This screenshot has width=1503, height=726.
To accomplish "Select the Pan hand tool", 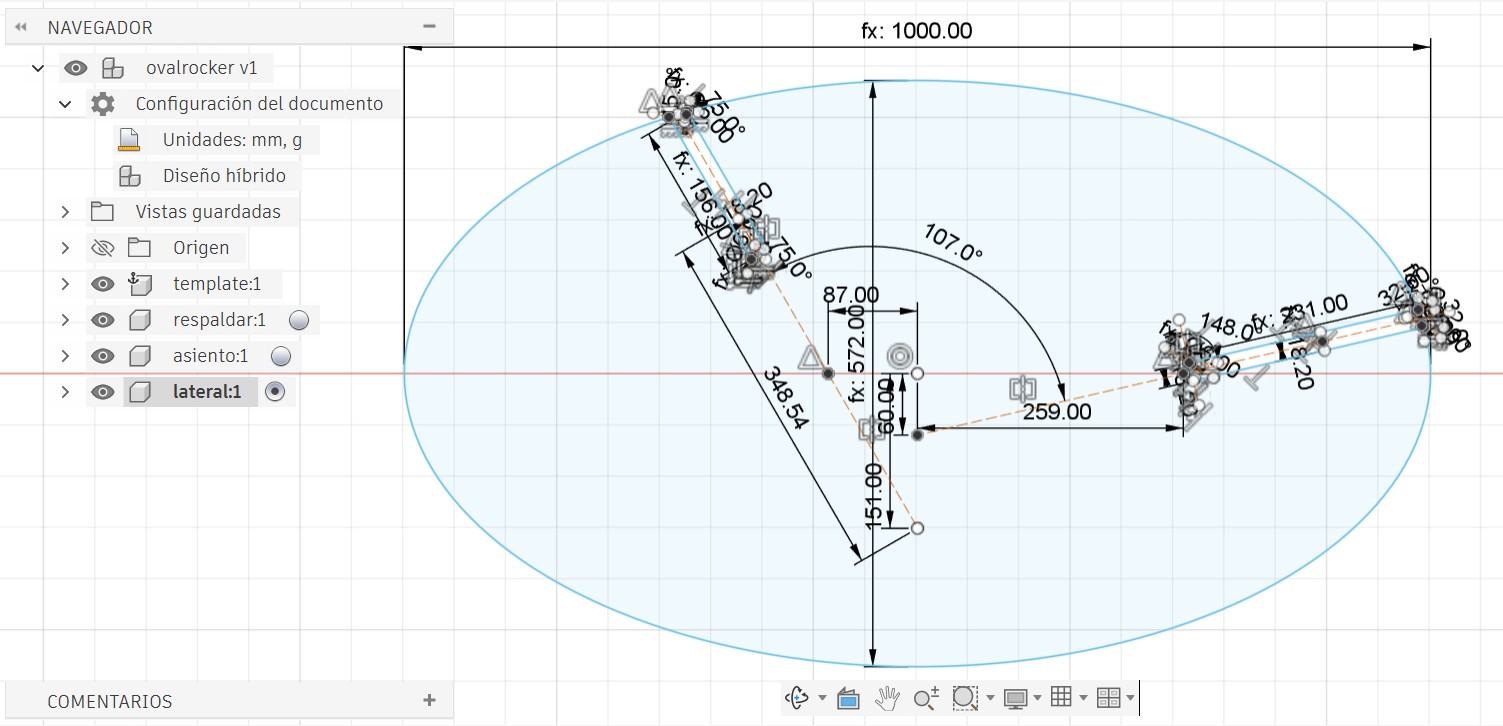I will pyautogui.click(x=888, y=698).
